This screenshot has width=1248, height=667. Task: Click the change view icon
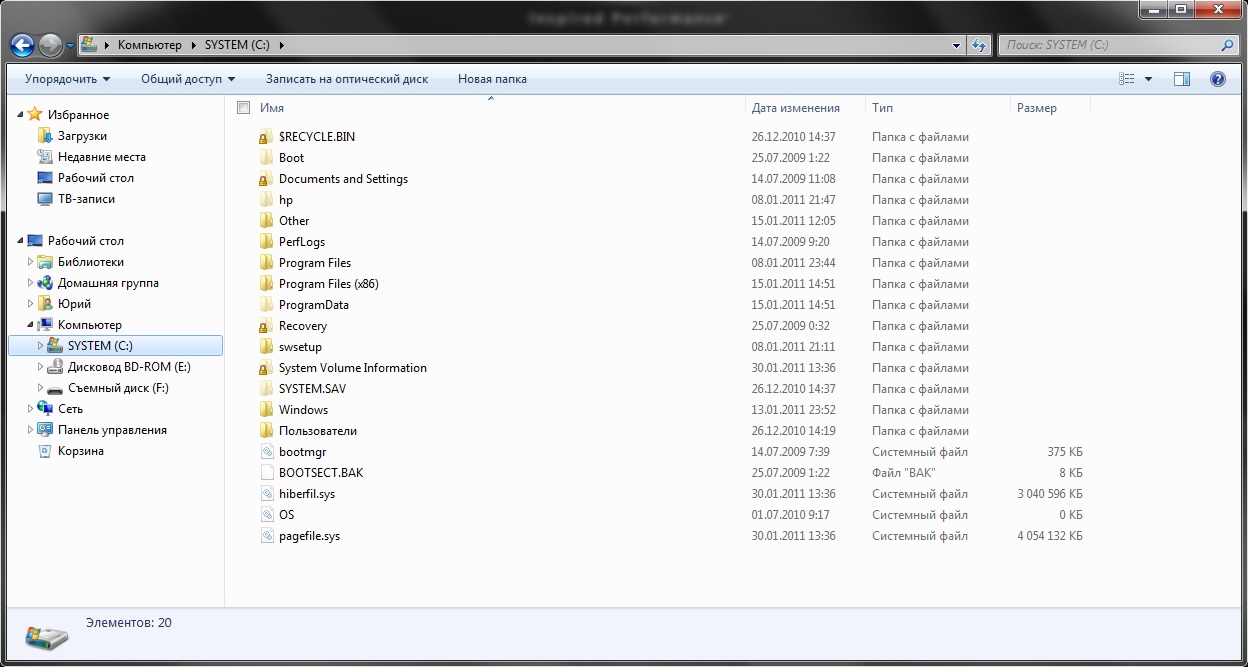[x=1127, y=79]
